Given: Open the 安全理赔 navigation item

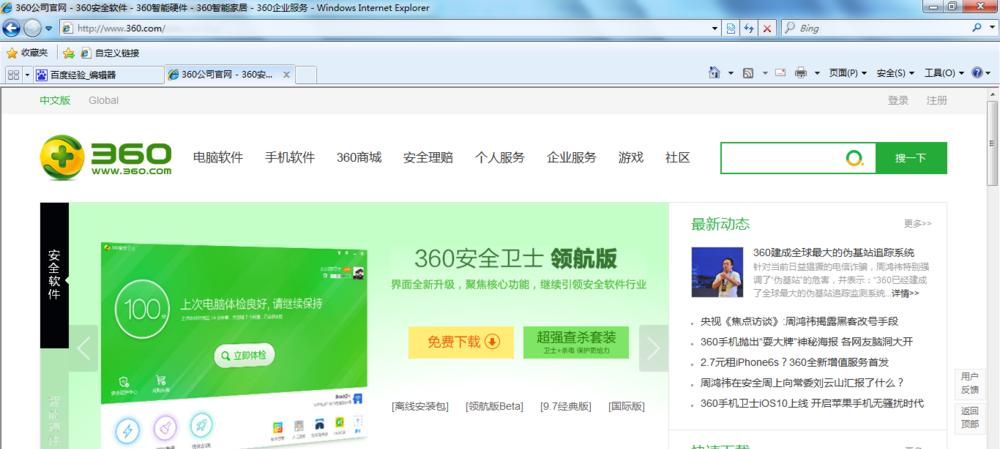Looking at the screenshot, I should click(x=428, y=158).
